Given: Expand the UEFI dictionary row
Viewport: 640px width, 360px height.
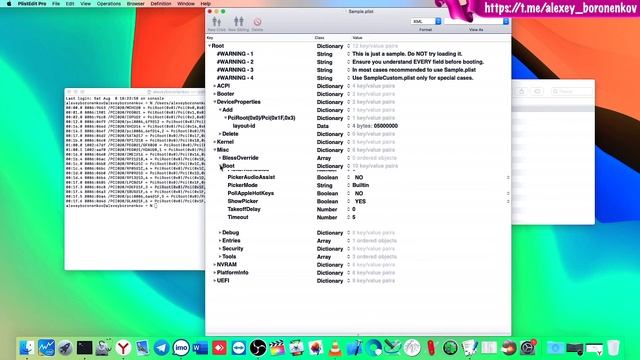Looking at the screenshot, I should [x=215, y=281].
